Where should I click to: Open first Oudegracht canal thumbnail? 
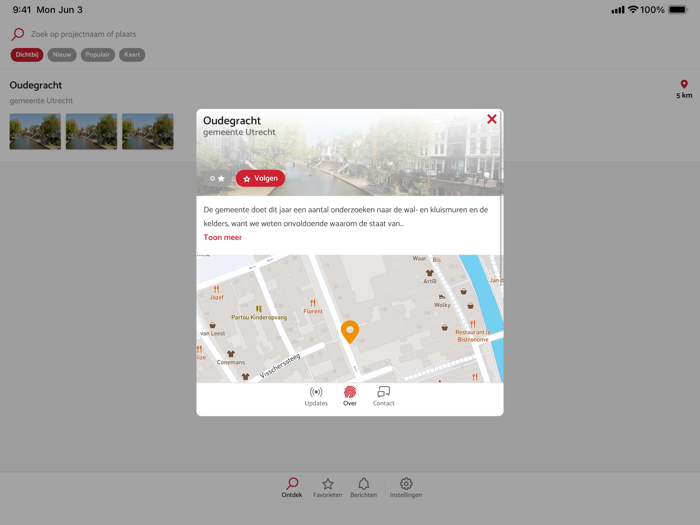click(x=35, y=131)
